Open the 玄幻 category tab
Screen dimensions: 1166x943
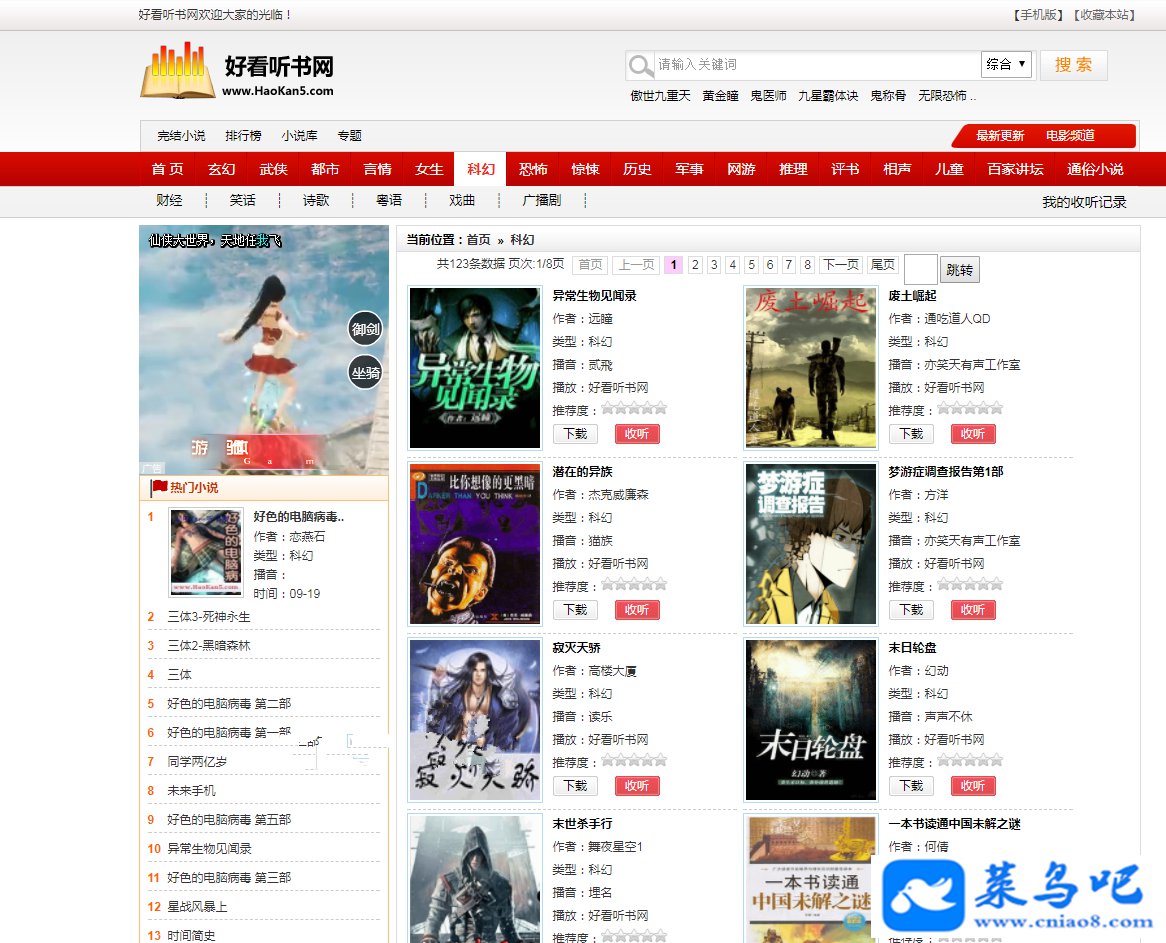221,170
